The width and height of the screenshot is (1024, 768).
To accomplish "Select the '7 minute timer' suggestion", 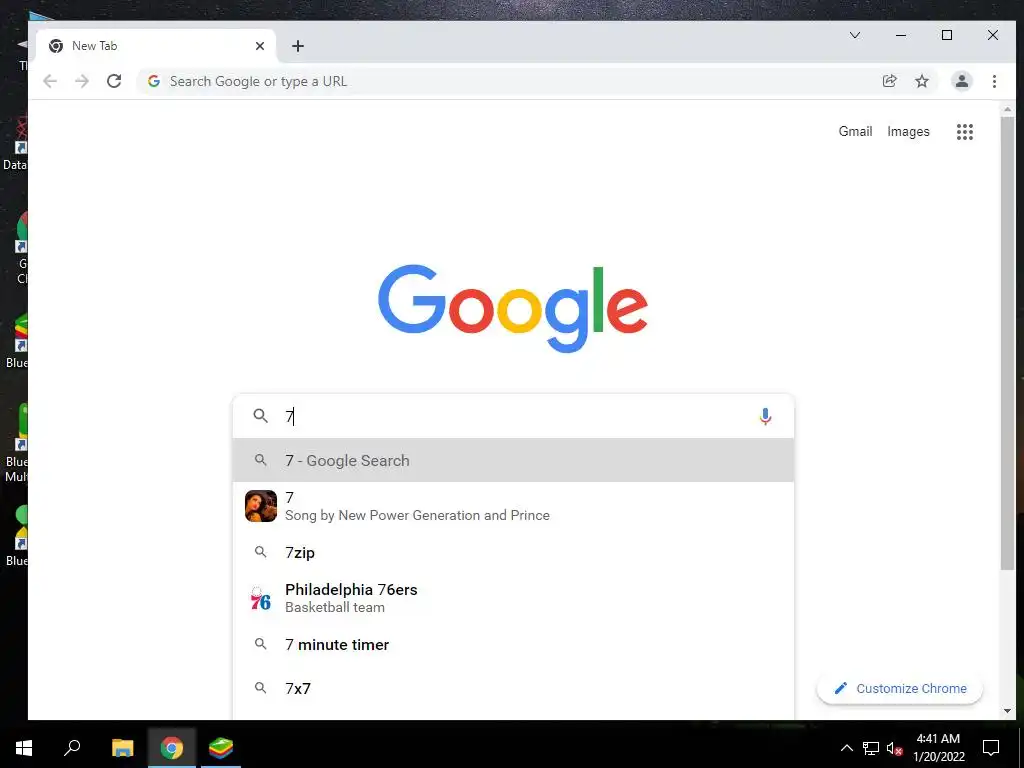I will 513,645.
